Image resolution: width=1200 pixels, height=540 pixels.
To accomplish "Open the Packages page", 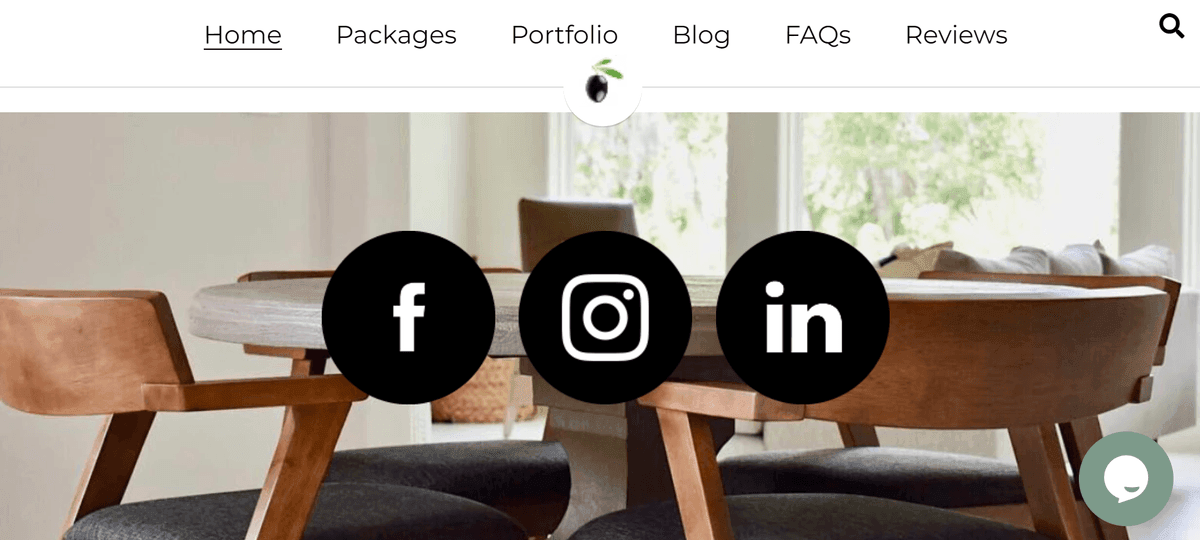I will [396, 35].
